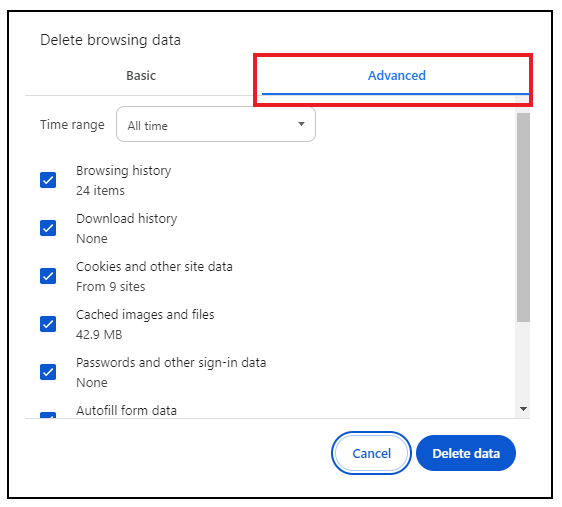Viewport: 562px width, 507px height.
Task: Click the Browsing history label
Action: pos(124,171)
